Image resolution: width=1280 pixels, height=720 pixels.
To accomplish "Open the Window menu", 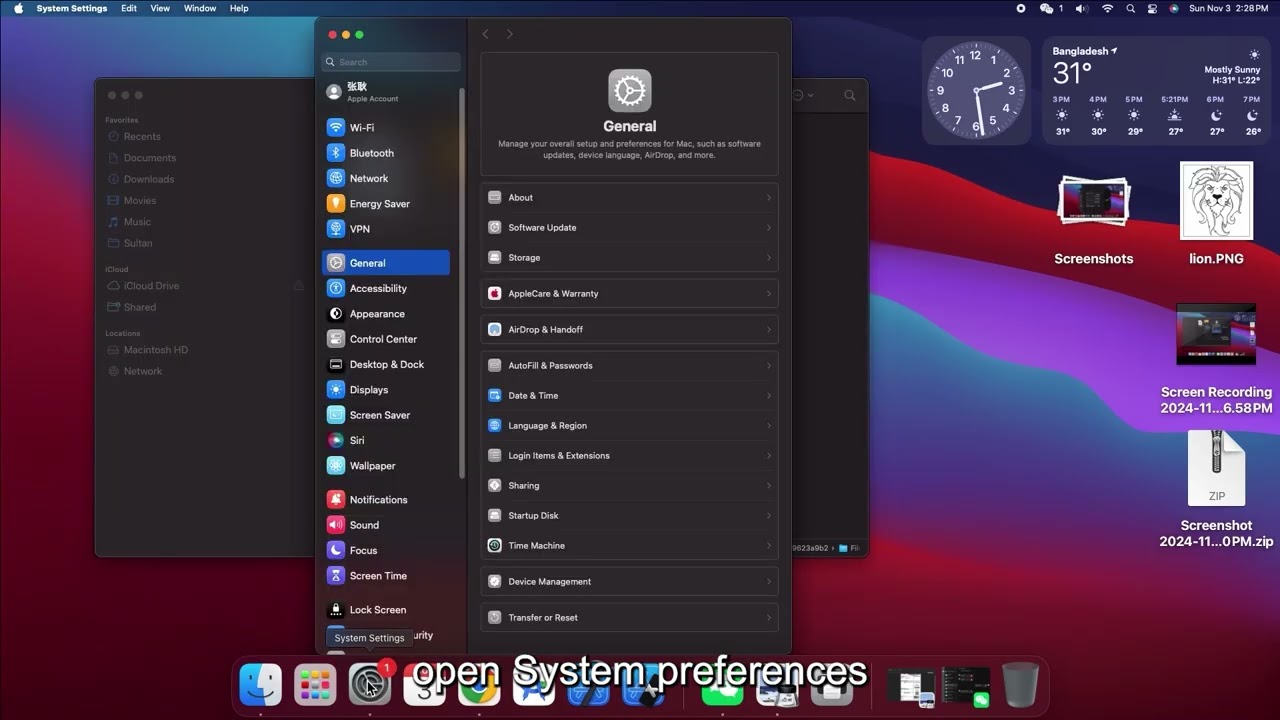I will tap(200, 8).
